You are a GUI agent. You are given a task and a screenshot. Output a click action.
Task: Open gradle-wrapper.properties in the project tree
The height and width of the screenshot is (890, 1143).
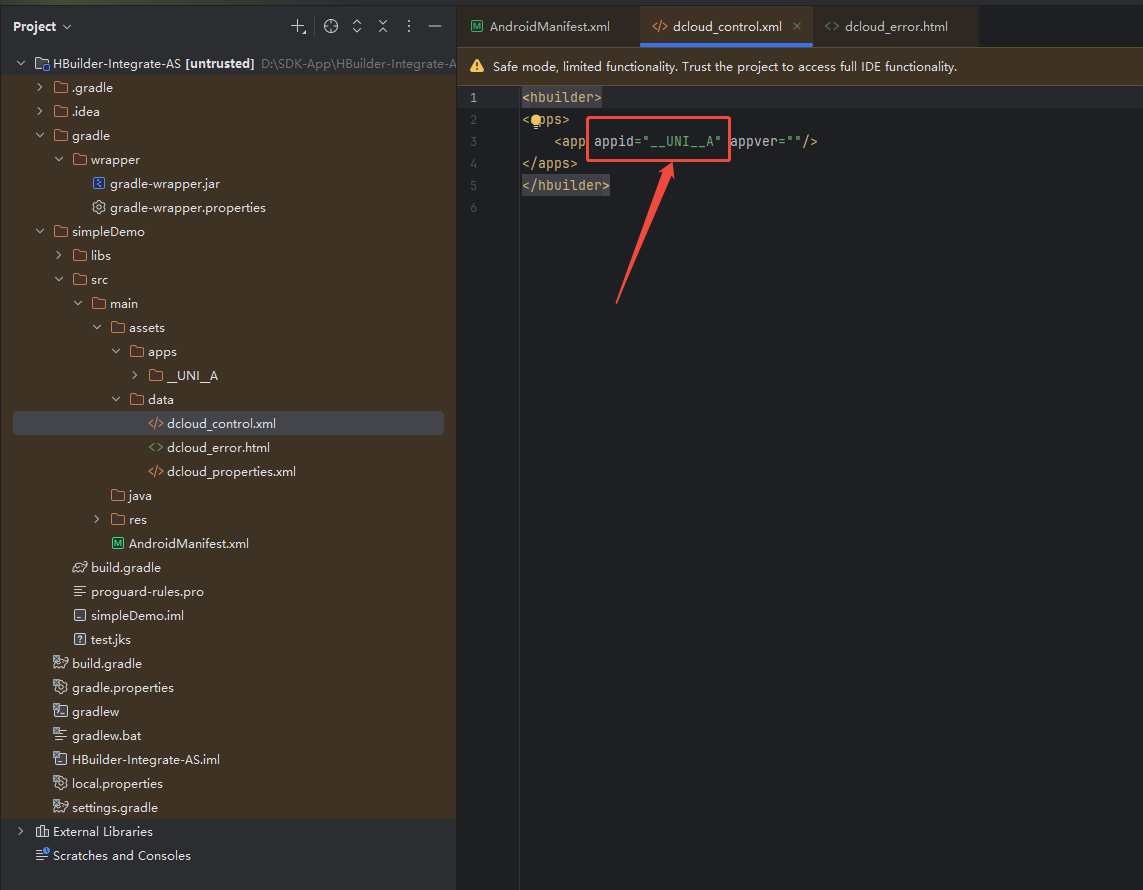click(187, 208)
